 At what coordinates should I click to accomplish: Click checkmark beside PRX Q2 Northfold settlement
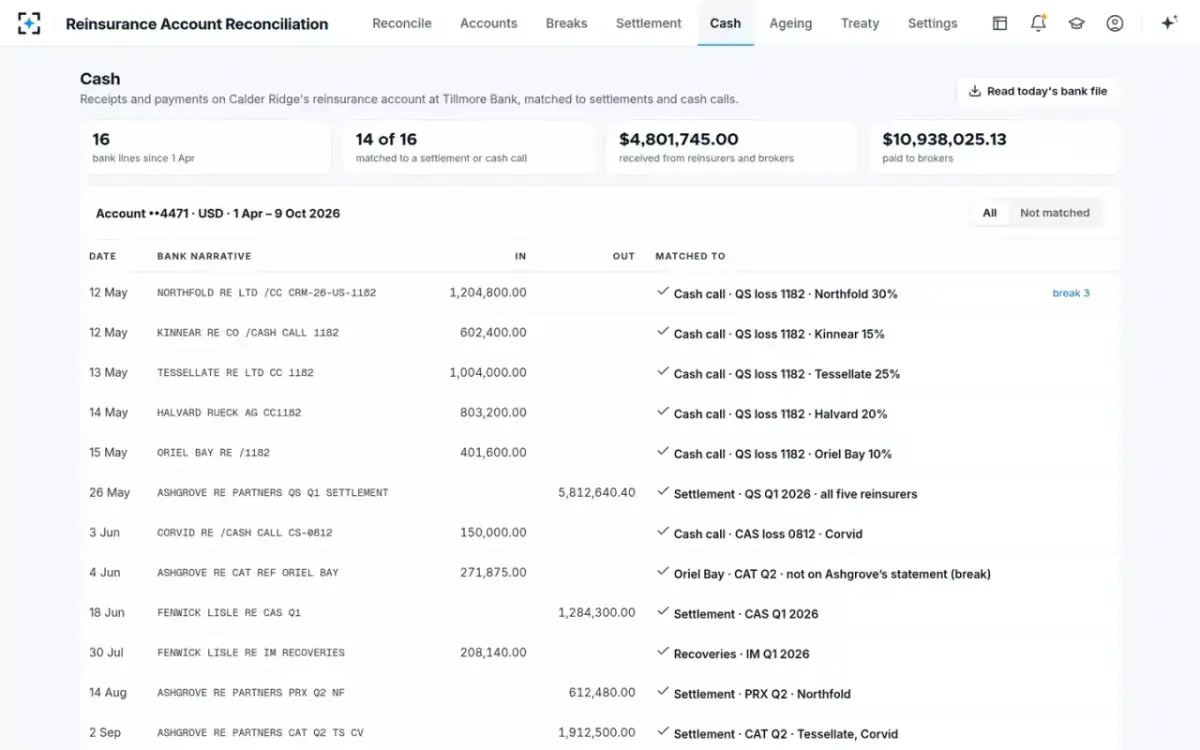point(662,692)
